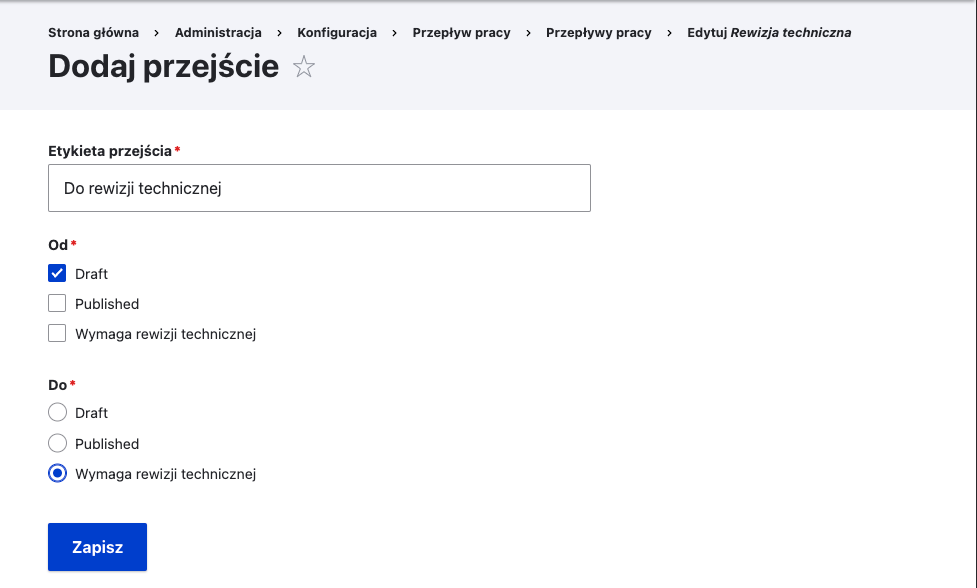Select the Draft radio button under Do
This screenshot has width=977, height=588.
(57, 412)
